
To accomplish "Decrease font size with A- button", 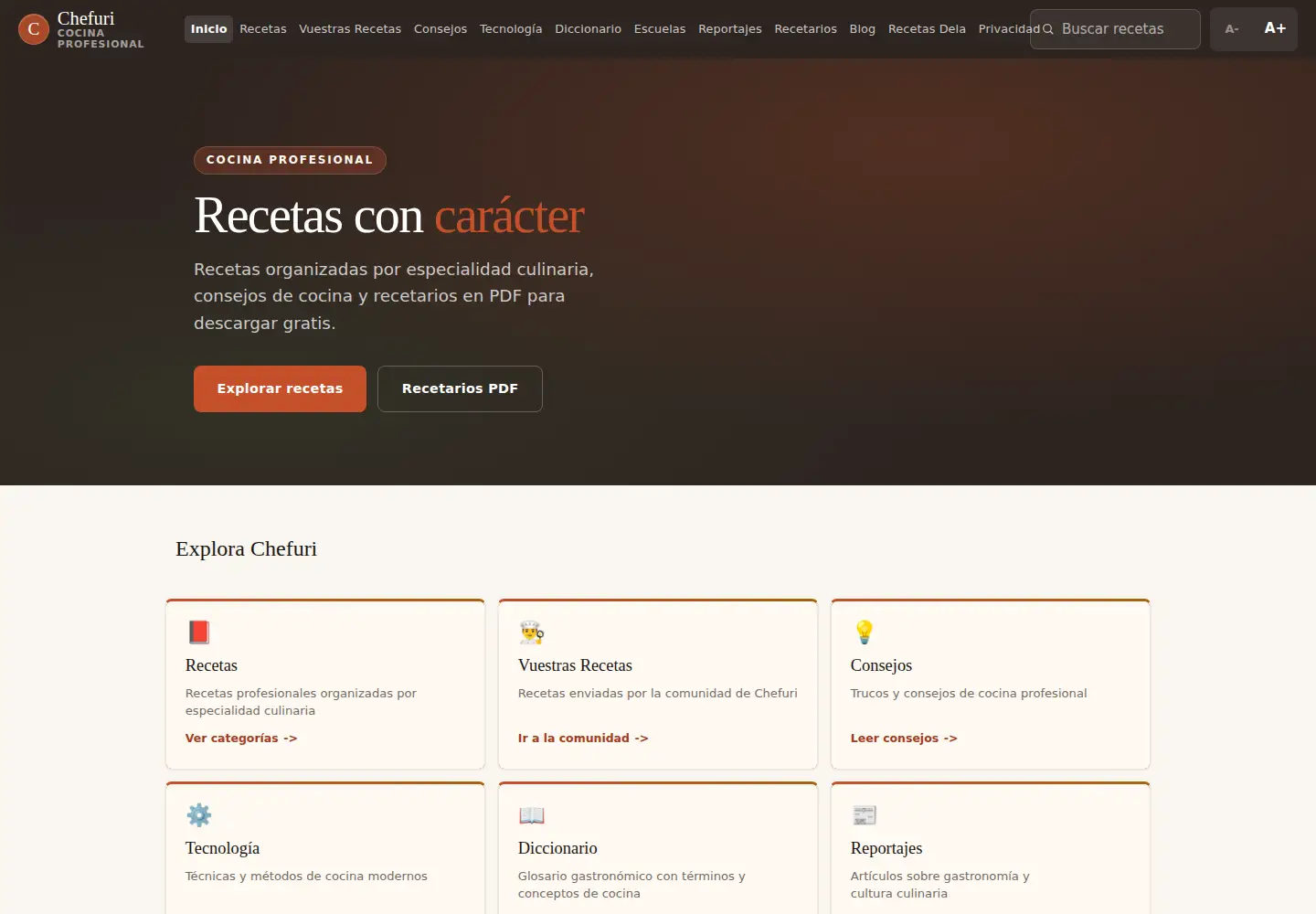I will coord(1232,29).
